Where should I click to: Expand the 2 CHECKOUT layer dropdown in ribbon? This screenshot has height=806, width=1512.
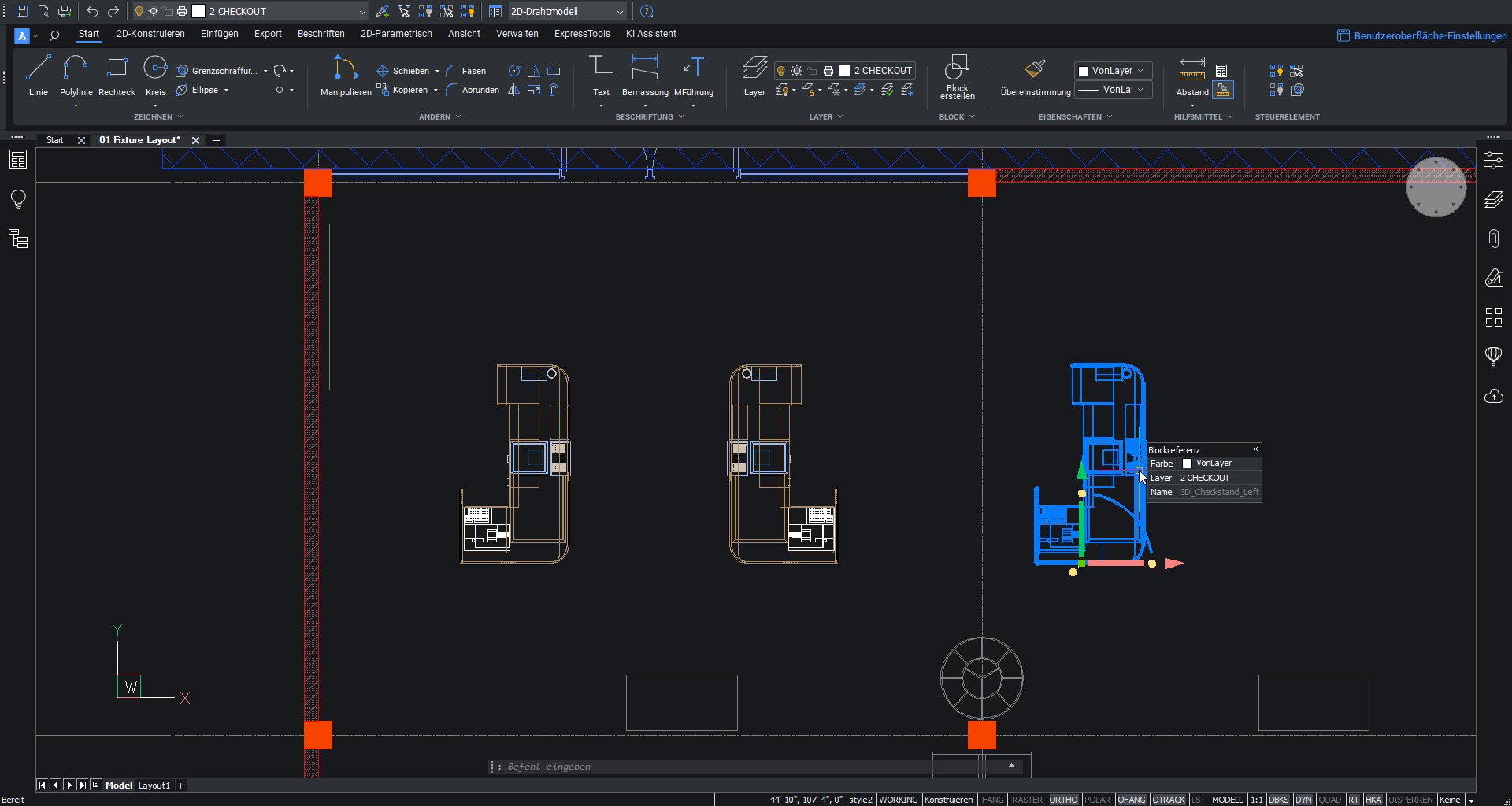pos(882,71)
